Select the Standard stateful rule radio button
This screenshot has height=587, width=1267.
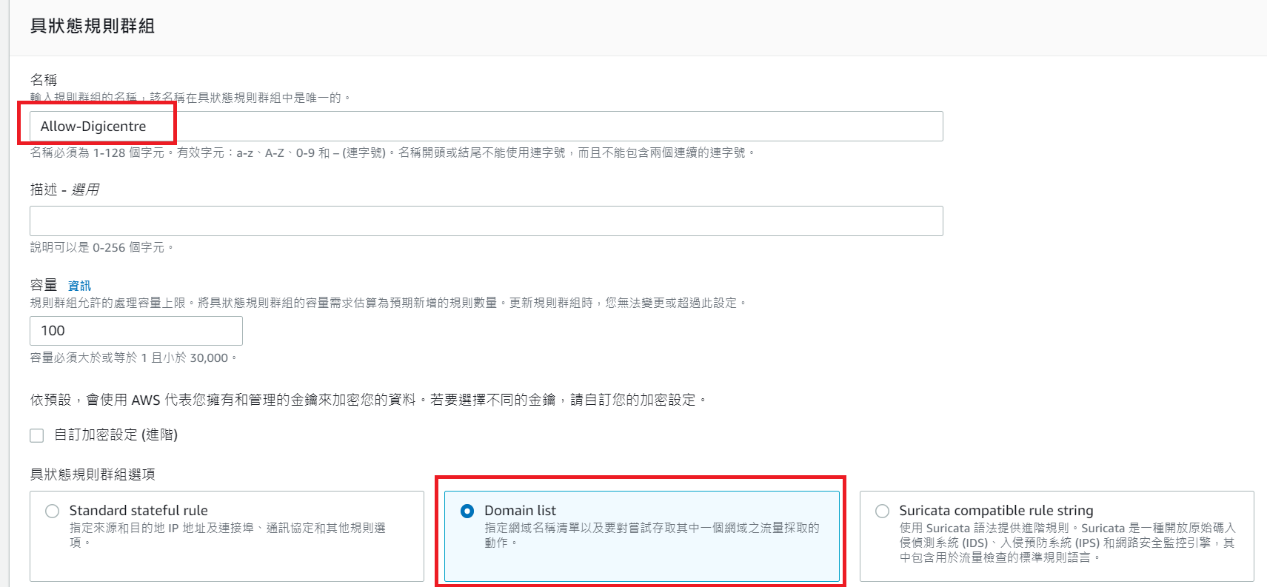click(x=53, y=511)
